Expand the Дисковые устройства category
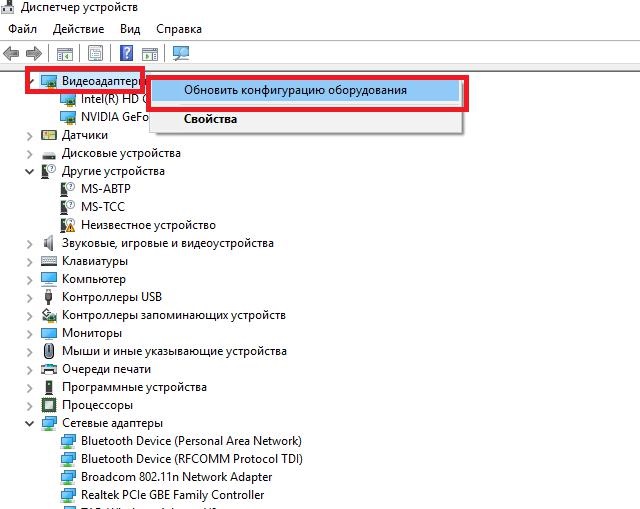 pos(29,154)
